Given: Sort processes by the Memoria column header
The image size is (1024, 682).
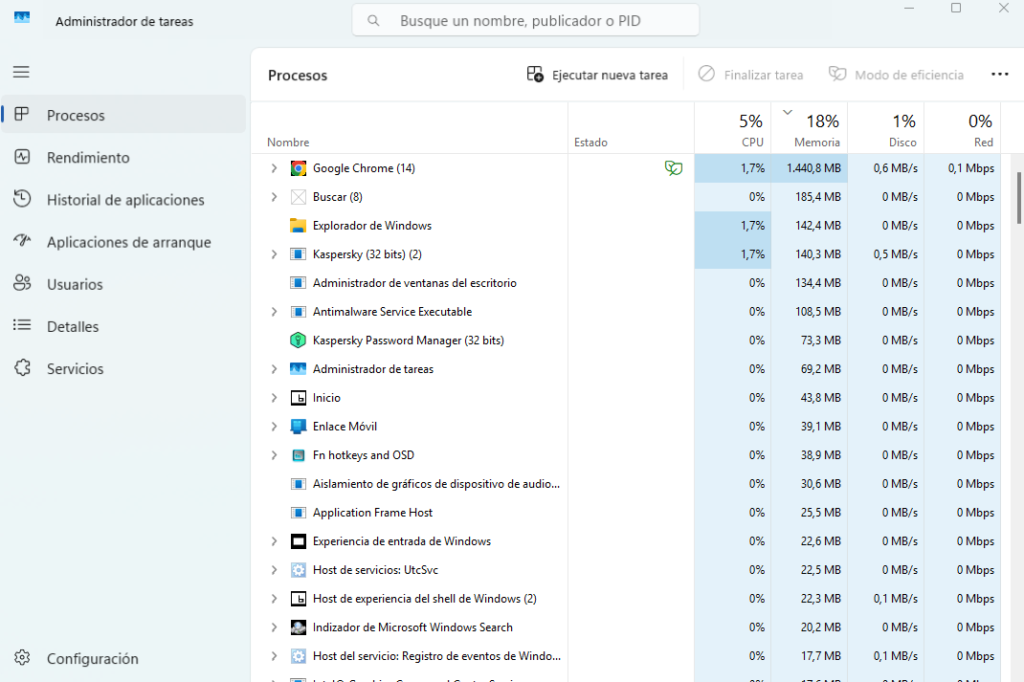Looking at the screenshot, I should (815, 130).
